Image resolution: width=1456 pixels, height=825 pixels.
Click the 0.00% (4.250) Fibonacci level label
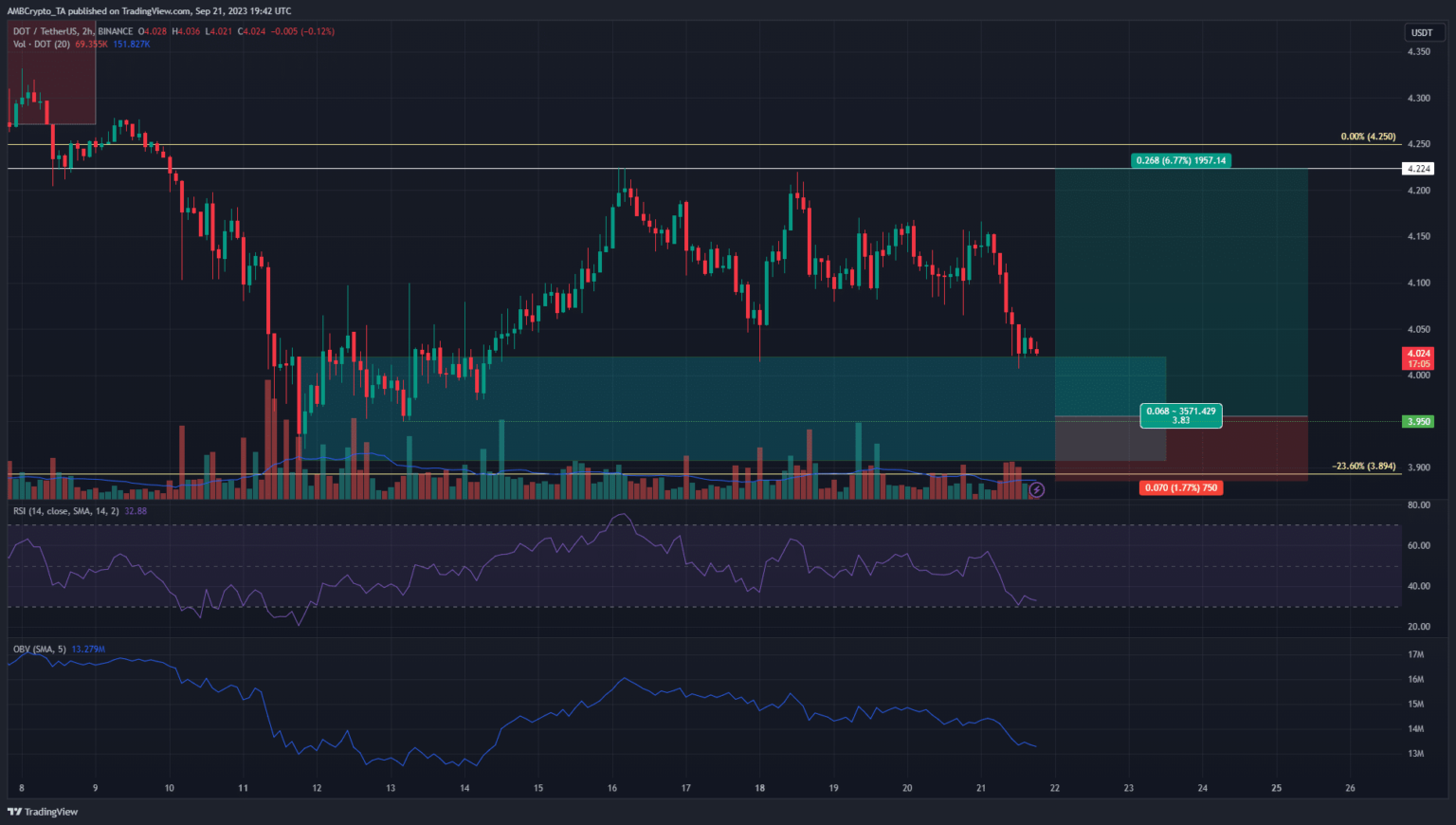pyautogui.click(x=1367, y=137)
